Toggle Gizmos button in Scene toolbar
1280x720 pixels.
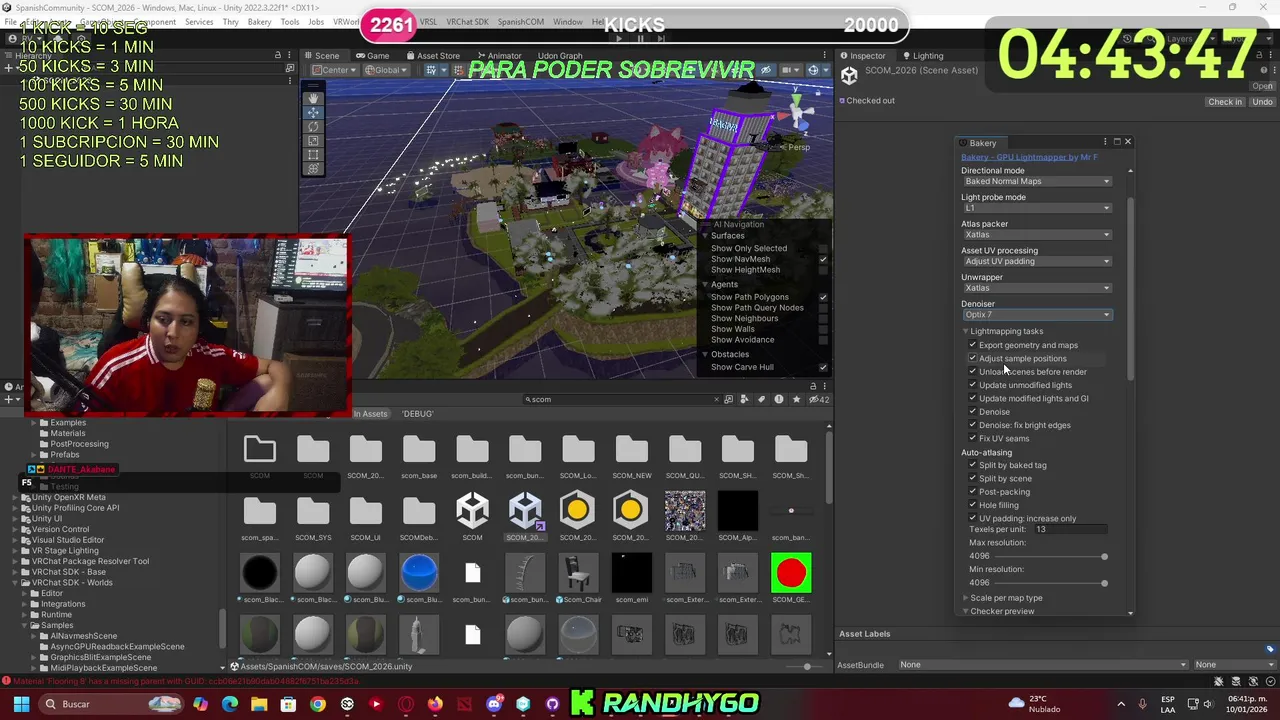[813, 70]
